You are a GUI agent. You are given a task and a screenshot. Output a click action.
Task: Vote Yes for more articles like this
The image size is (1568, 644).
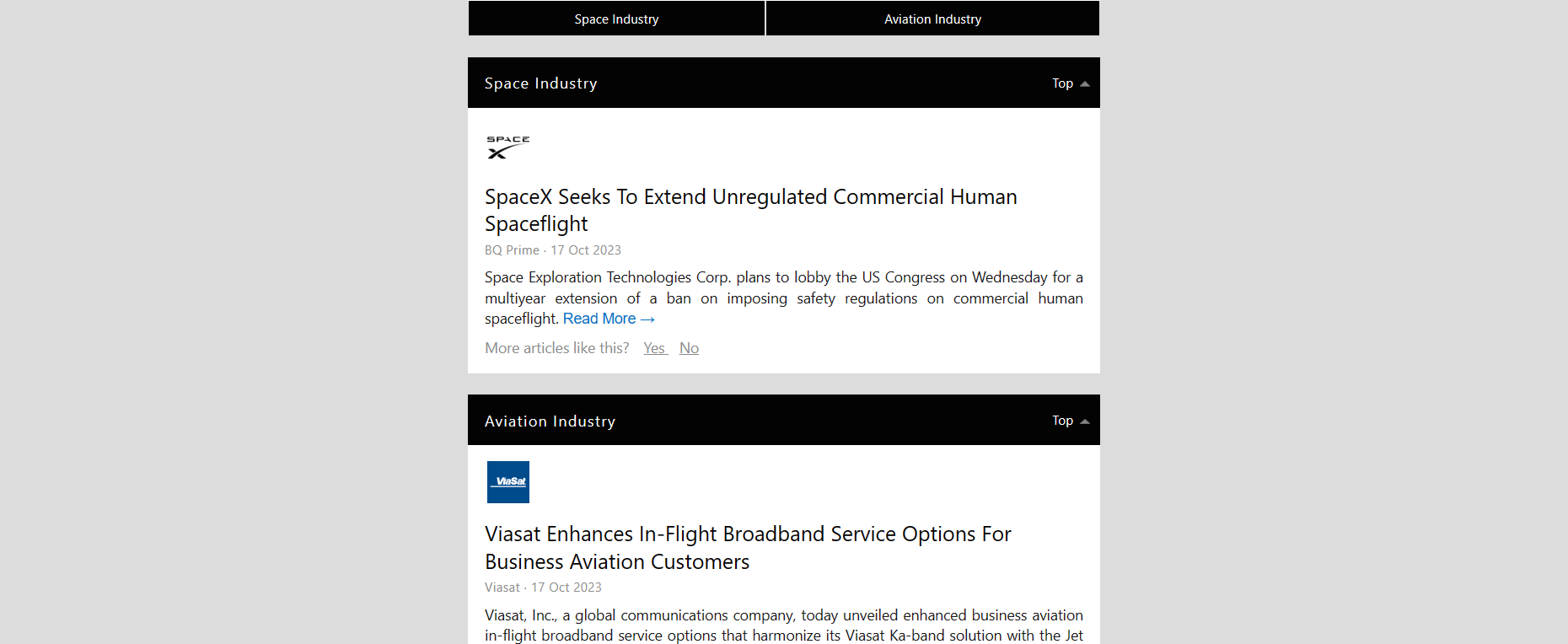(654, 348)
